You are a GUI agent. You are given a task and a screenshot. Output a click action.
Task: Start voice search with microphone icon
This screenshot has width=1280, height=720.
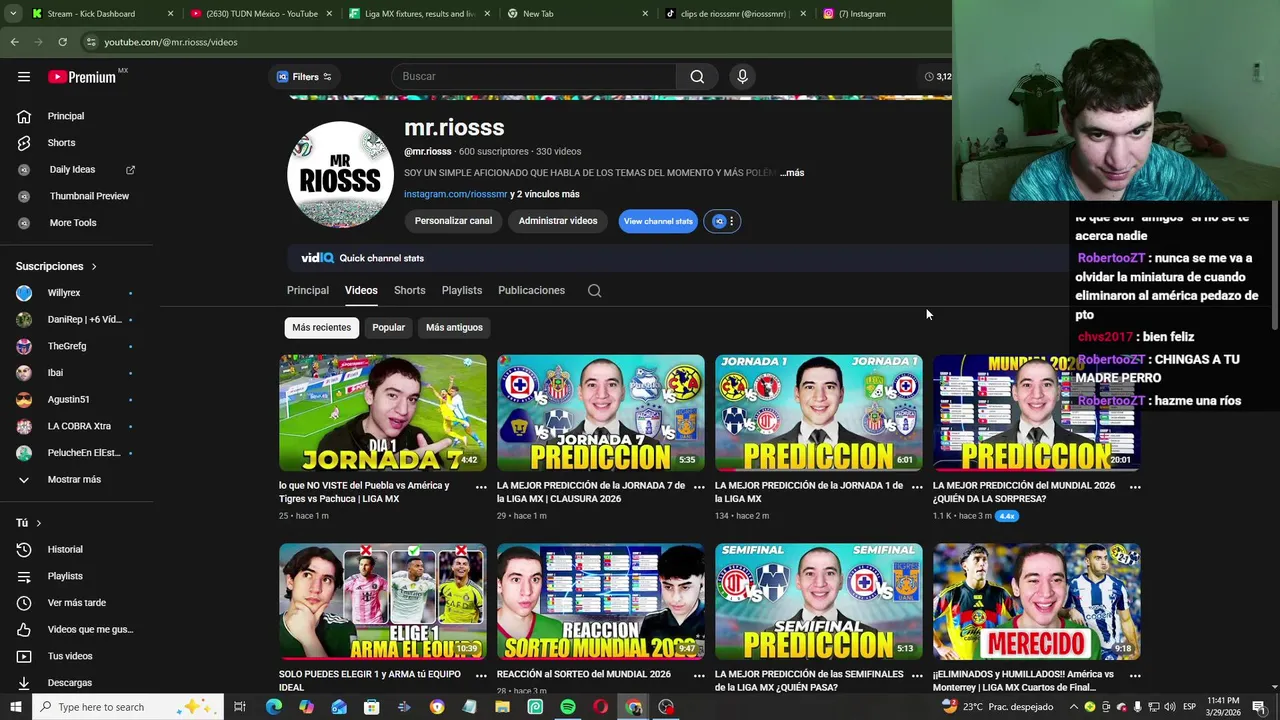point(742,77)
